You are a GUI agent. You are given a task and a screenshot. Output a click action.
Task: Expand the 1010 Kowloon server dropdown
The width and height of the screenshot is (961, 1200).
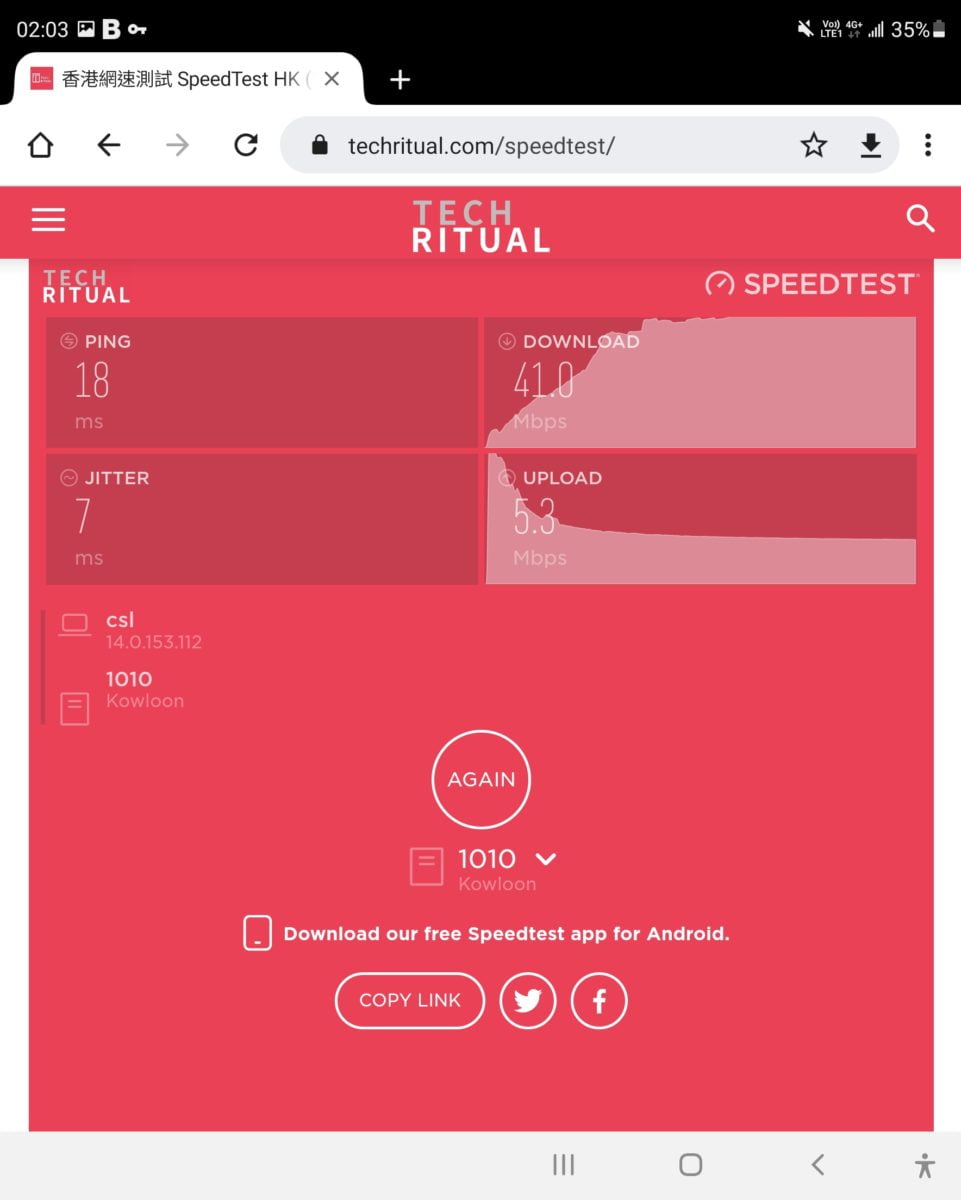pos(546,859)
